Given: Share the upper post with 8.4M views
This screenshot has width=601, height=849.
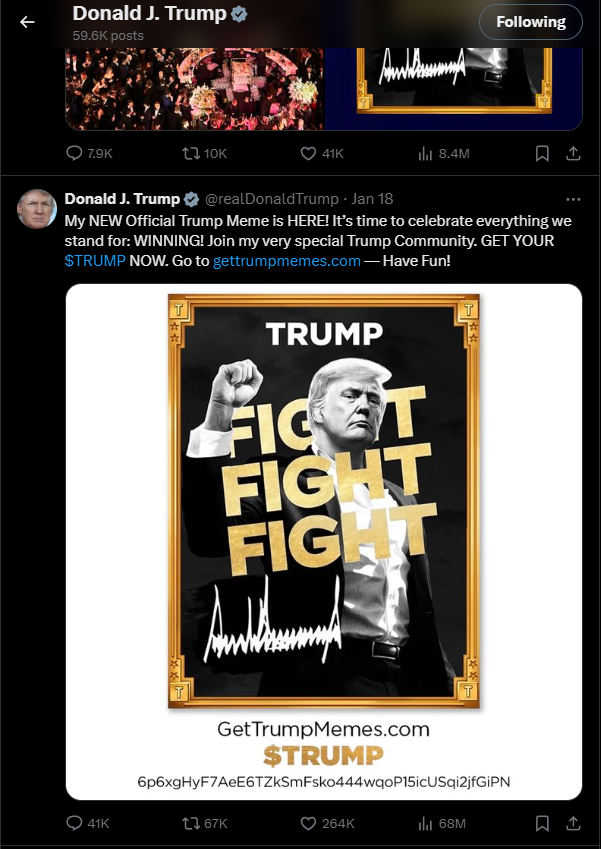Looking at the screenshot, I should (573, 153).
